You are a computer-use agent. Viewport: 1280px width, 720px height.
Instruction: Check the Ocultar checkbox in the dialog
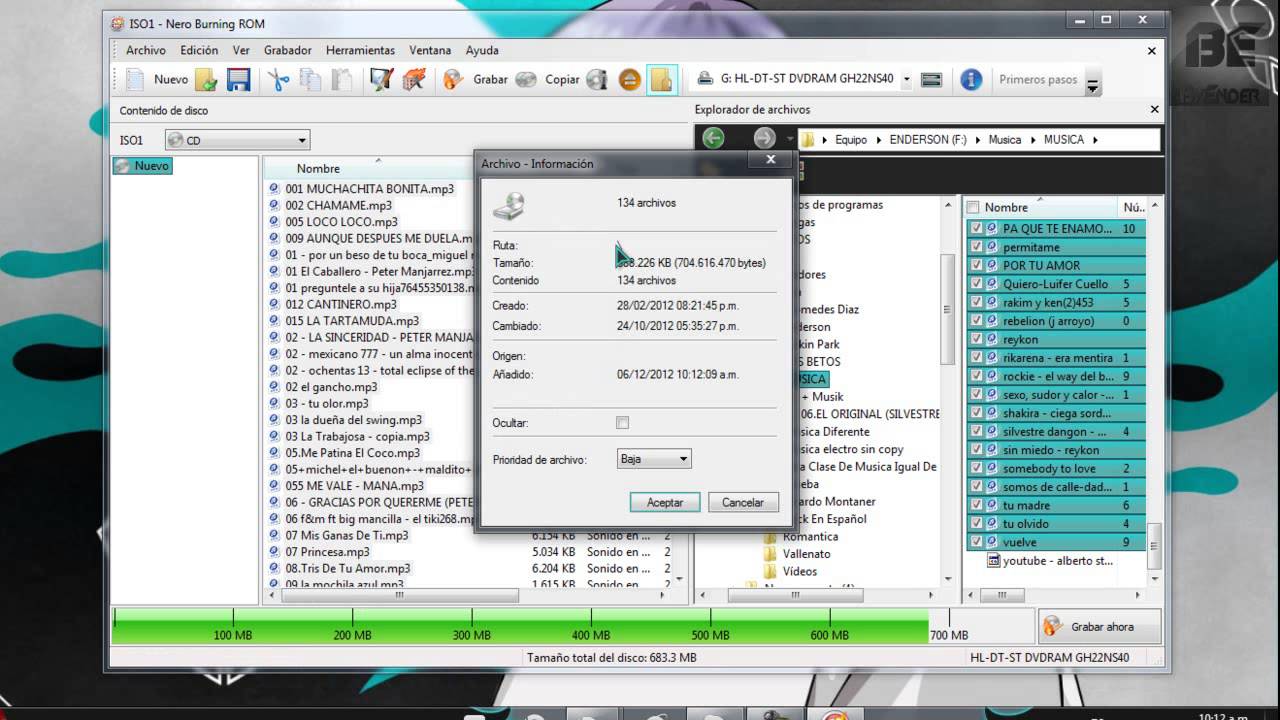click(623, 423)
